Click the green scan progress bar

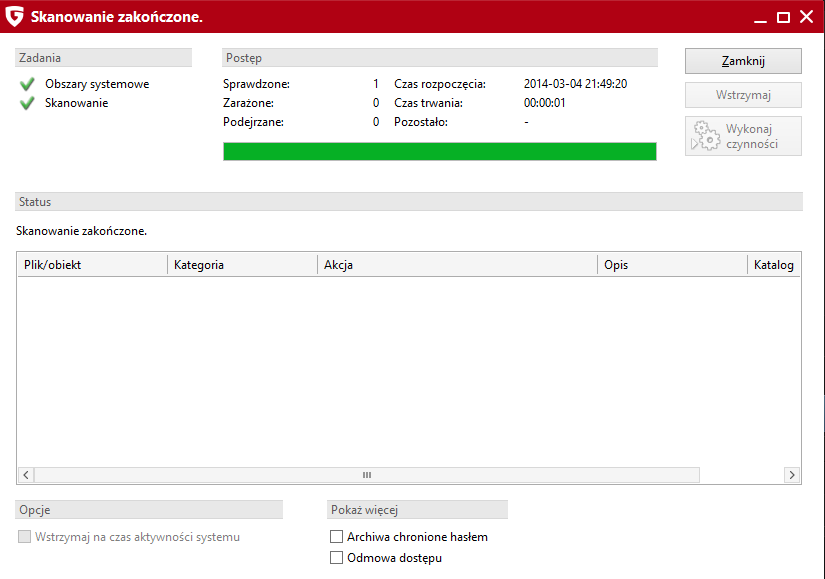pyautogui.click(x=439, y=152)
